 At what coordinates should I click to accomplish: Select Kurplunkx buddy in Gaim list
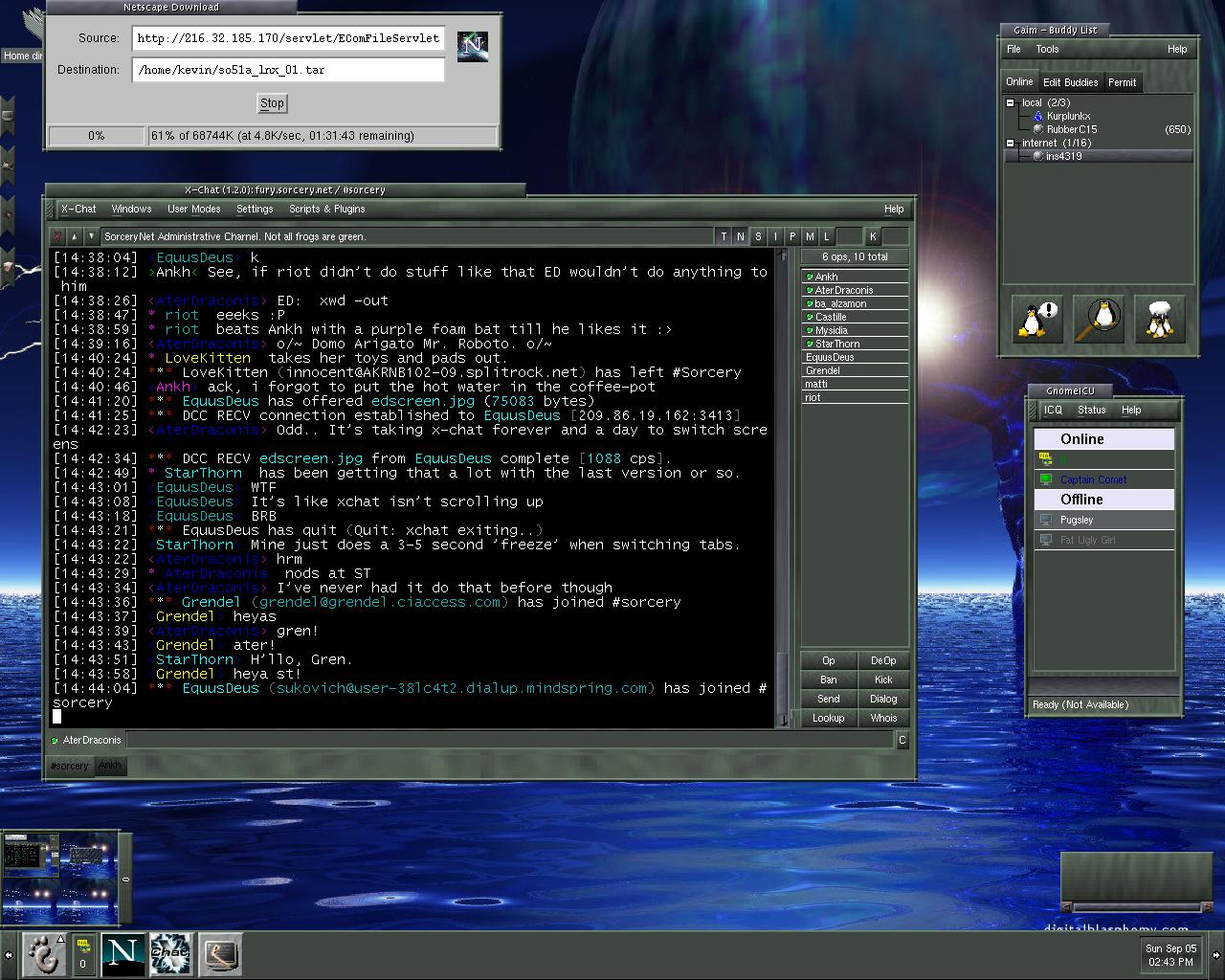click(1068, 116)
